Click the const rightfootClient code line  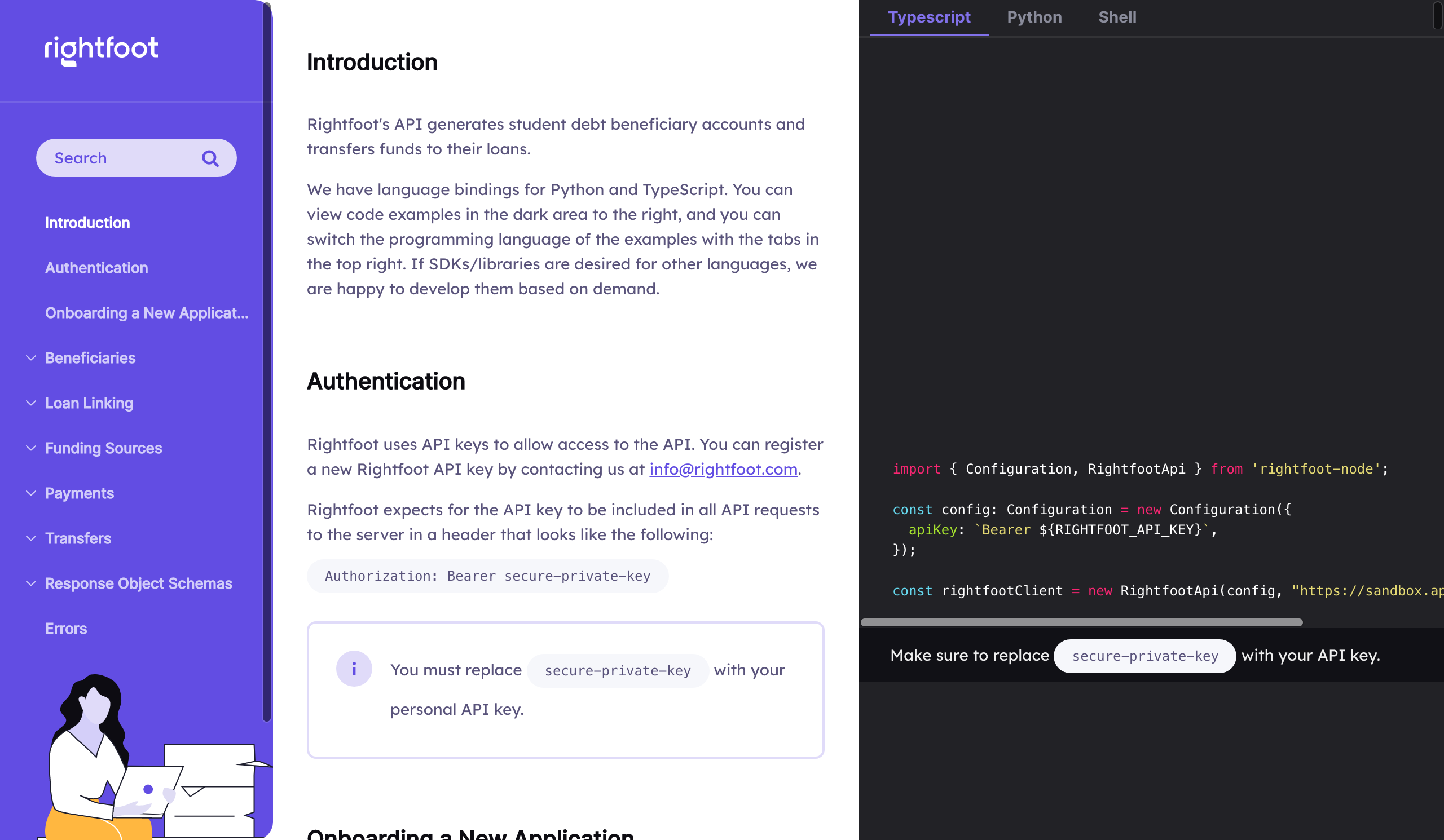click(1168, 591)
